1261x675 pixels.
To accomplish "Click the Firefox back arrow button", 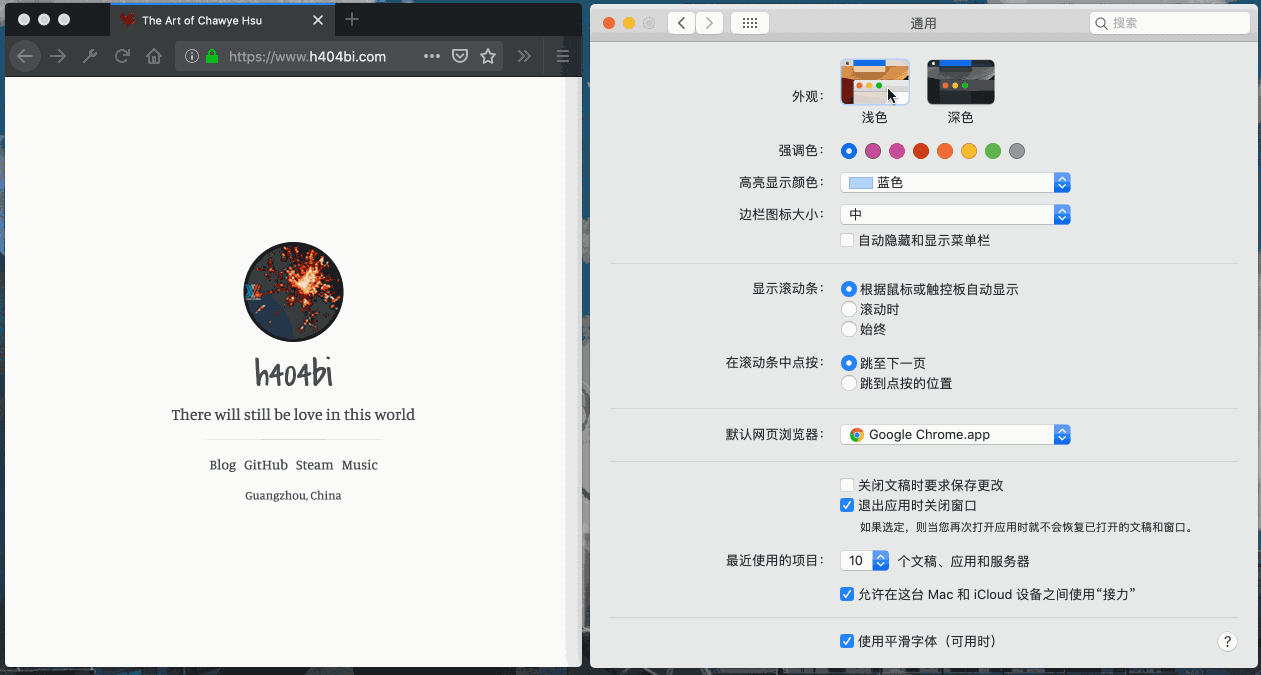I will pos(25,57).
